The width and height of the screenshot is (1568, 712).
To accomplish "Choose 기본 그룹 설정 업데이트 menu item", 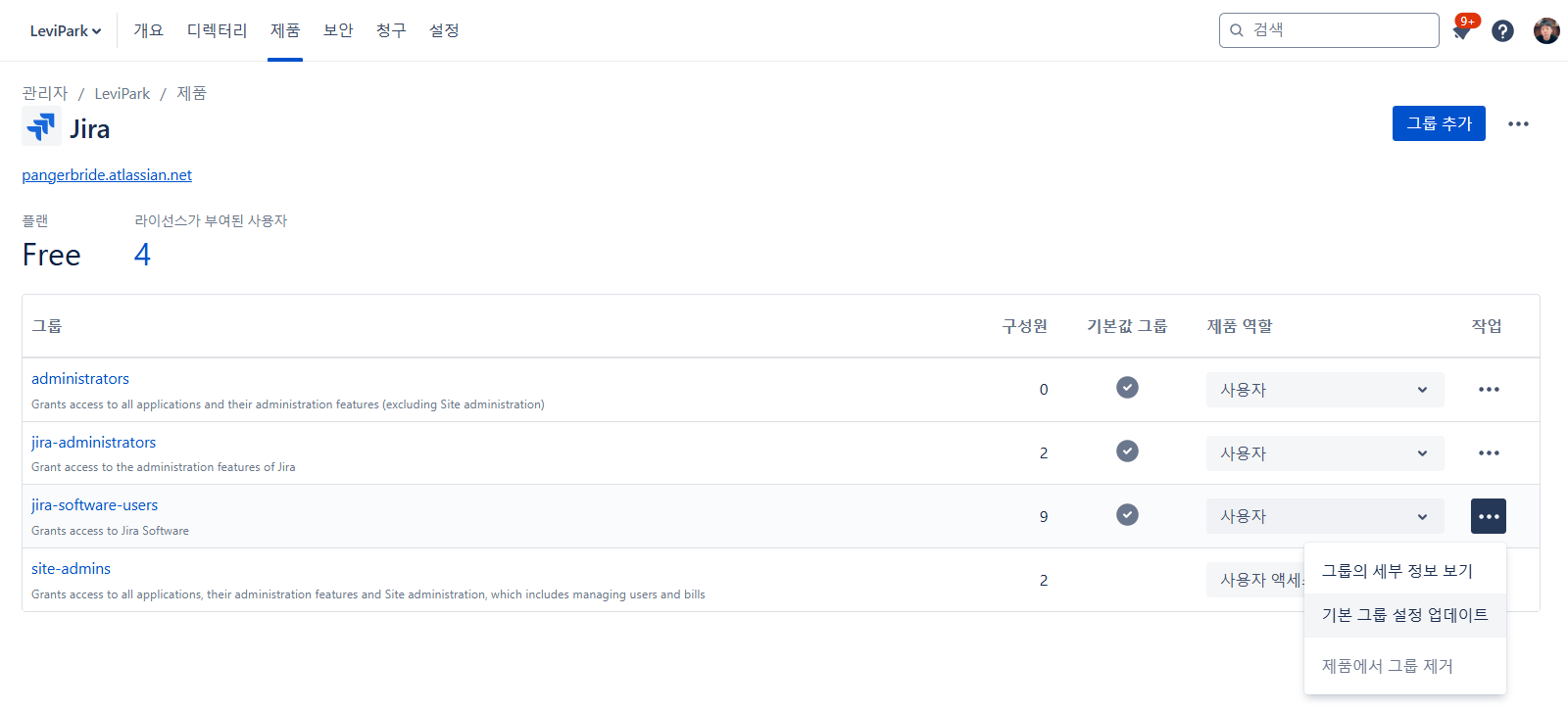I will [1405, 615].
